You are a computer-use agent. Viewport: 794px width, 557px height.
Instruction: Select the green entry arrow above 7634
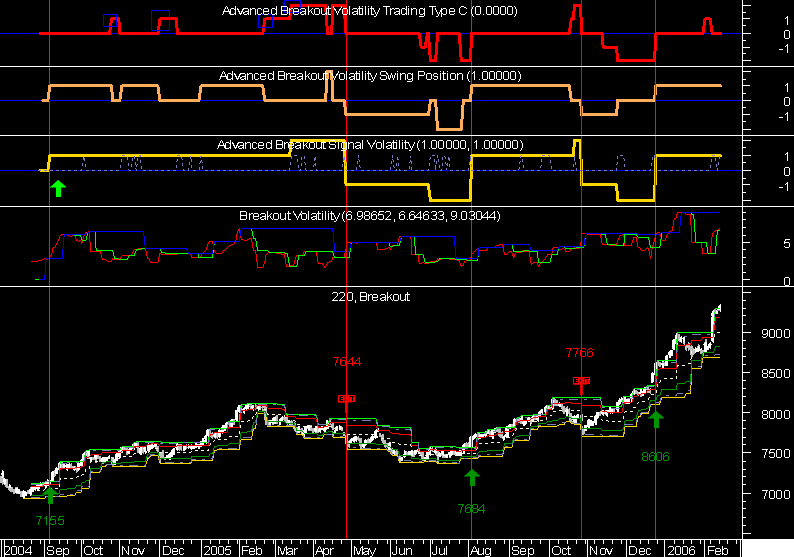click(471, 477)
